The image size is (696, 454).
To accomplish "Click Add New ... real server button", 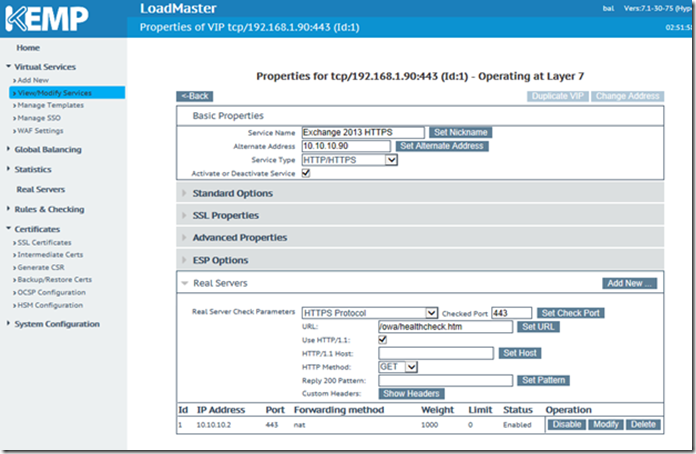I will (x=629, y=283).
